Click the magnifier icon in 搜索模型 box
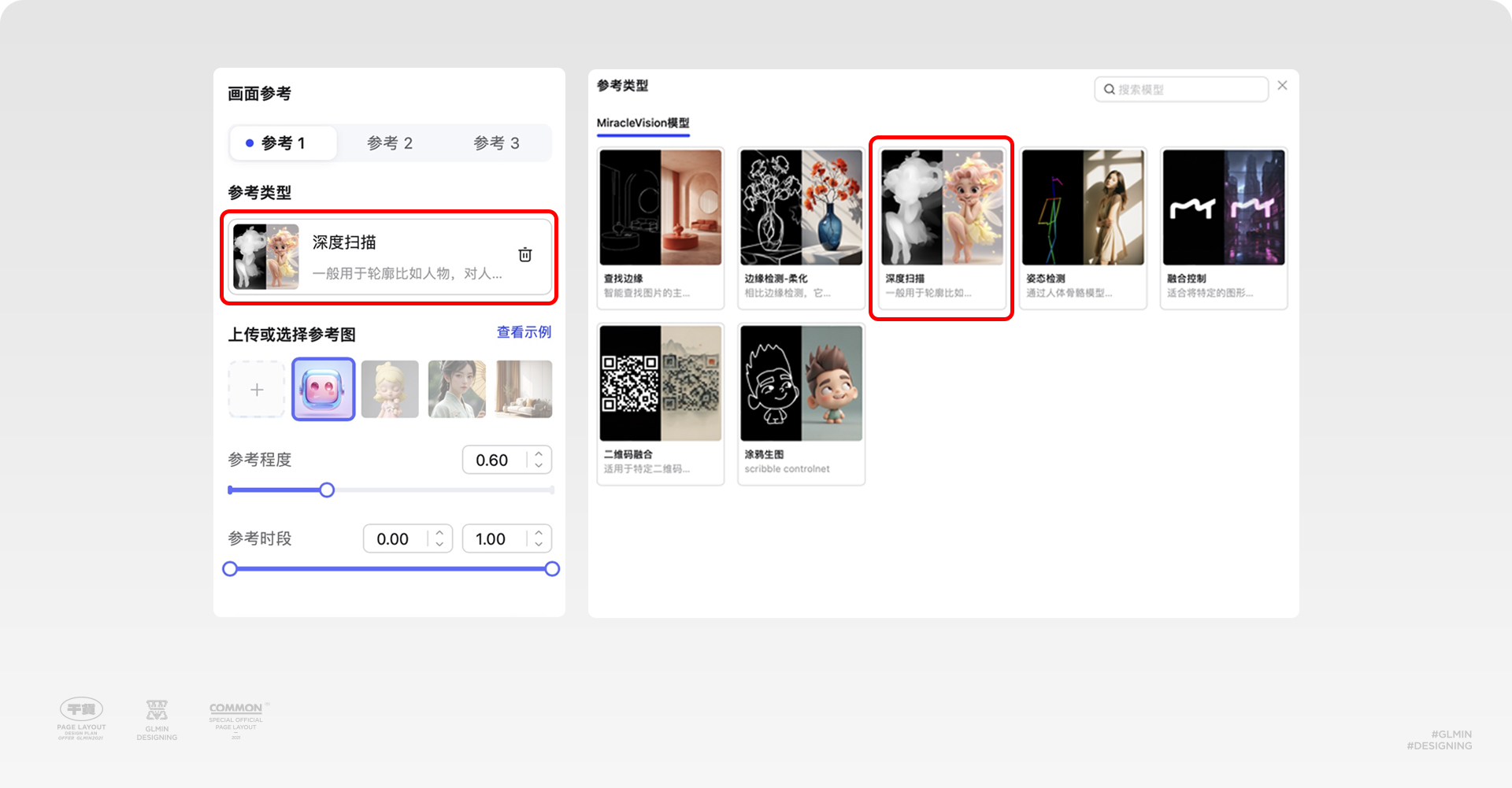Screen dimensions: 1512x788 (1108, 89)
